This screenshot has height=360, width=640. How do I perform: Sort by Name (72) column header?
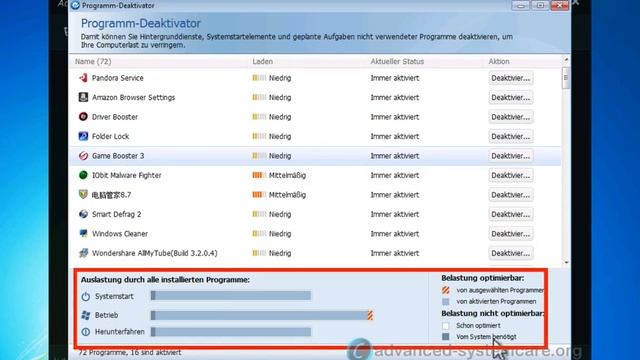93,61
